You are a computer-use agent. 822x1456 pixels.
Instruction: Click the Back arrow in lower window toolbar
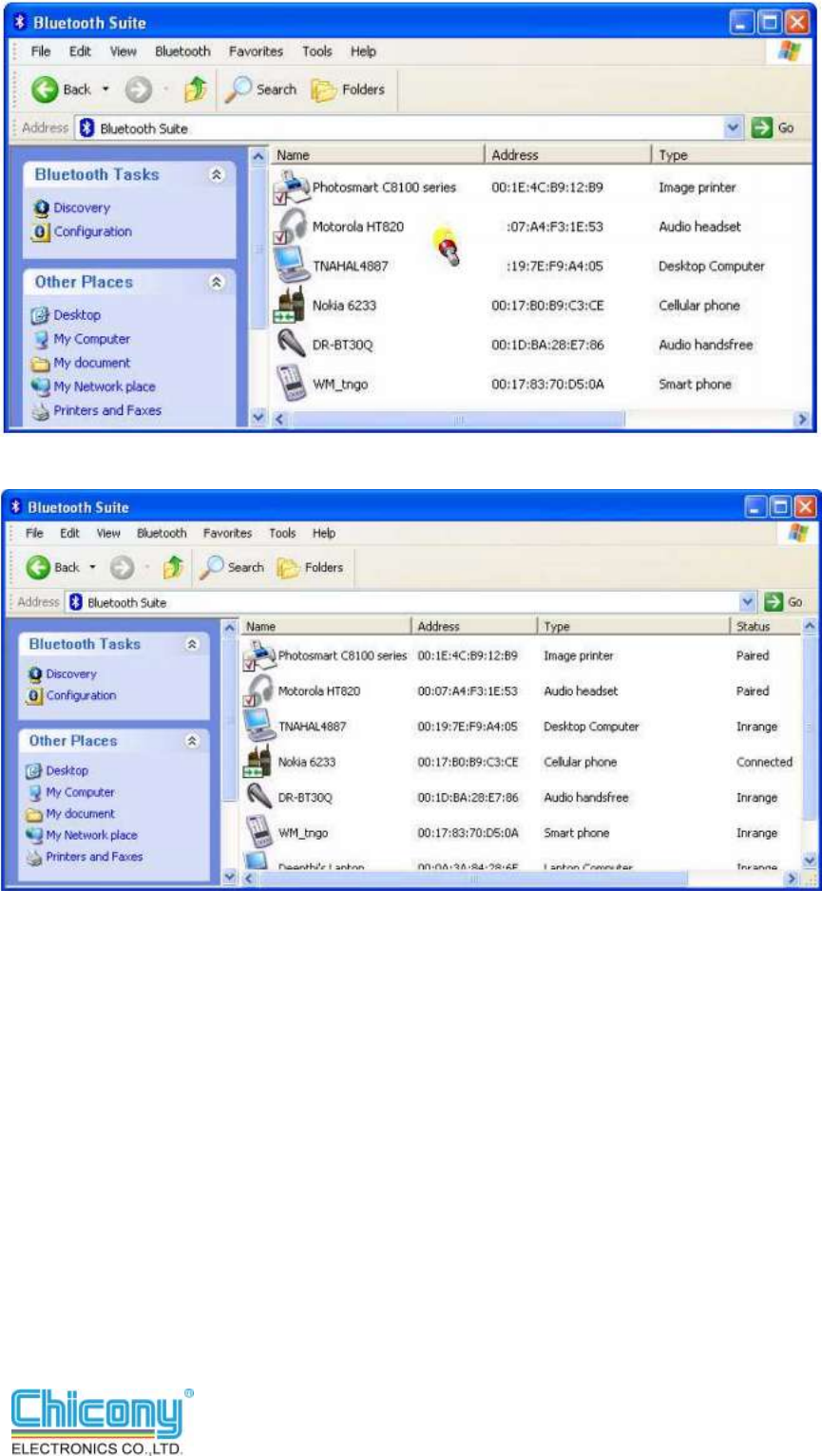[38, 567]
